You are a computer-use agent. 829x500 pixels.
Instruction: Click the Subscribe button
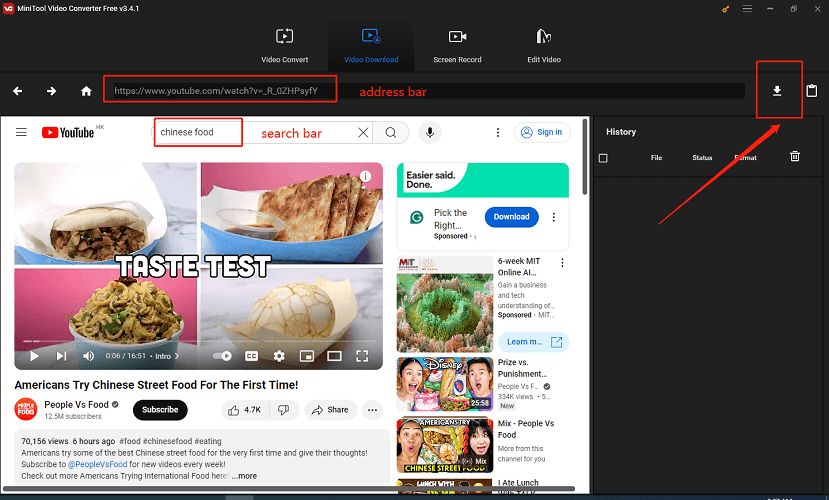tap(160, 410)
